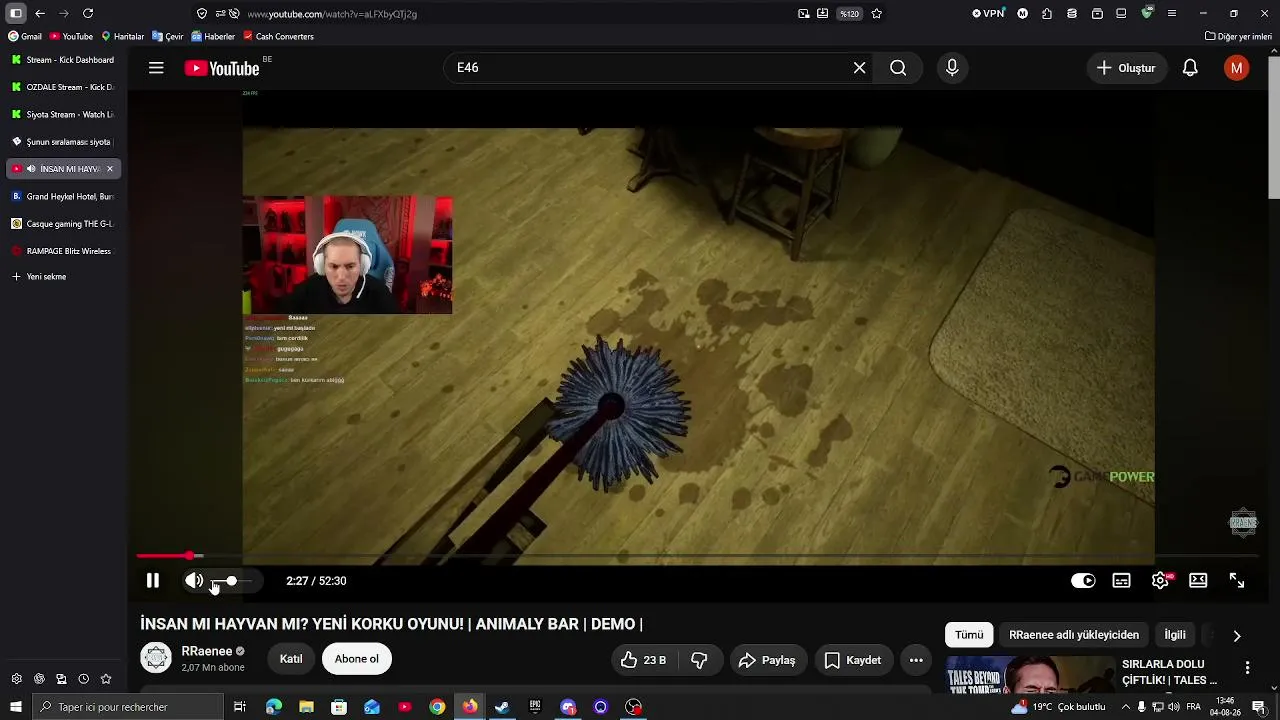Subscribe with the Abone ol button
This screenshot has width=1280, height=720.
coord(357,659)
